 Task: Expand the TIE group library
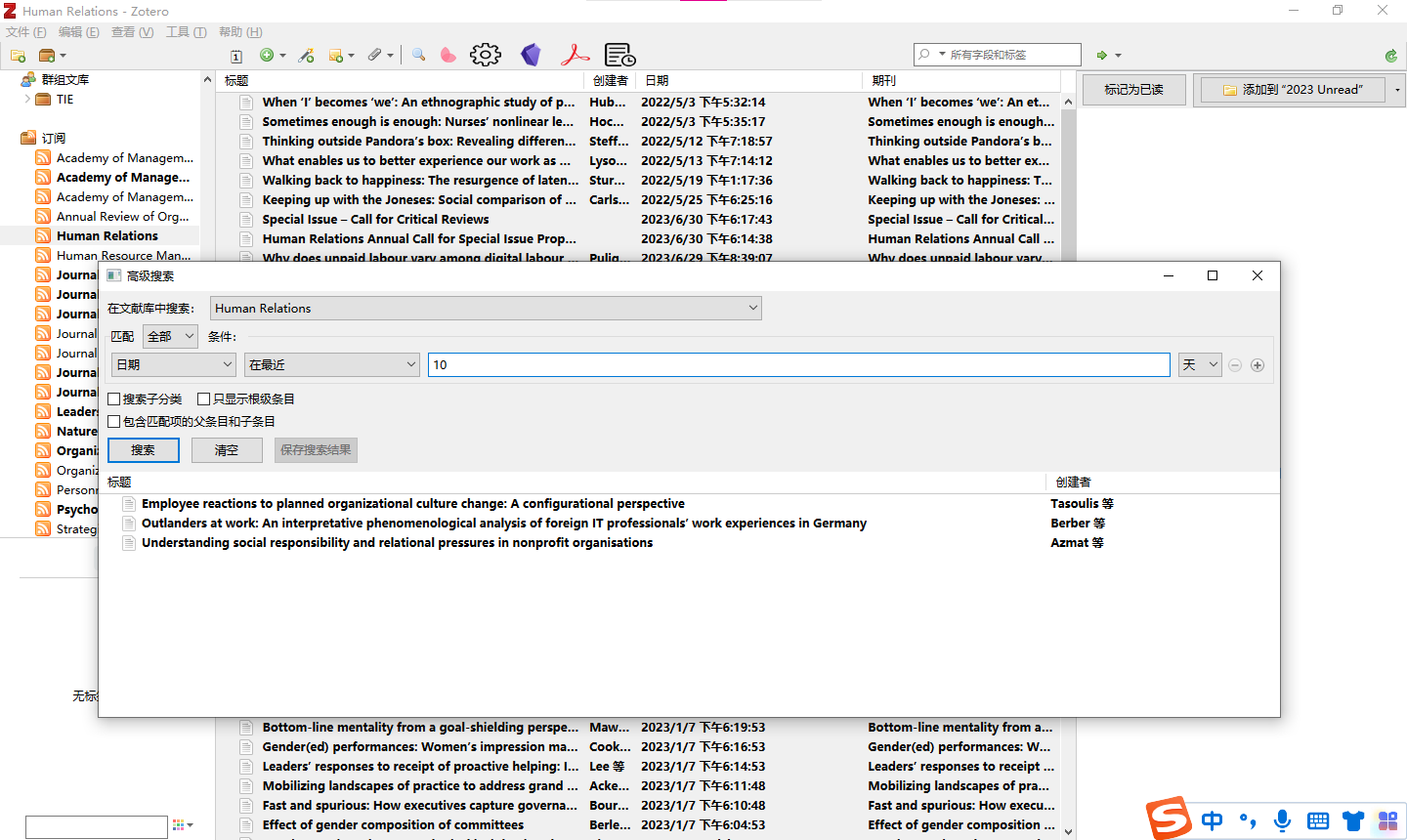pyautogui.click(x=27, y=99)
